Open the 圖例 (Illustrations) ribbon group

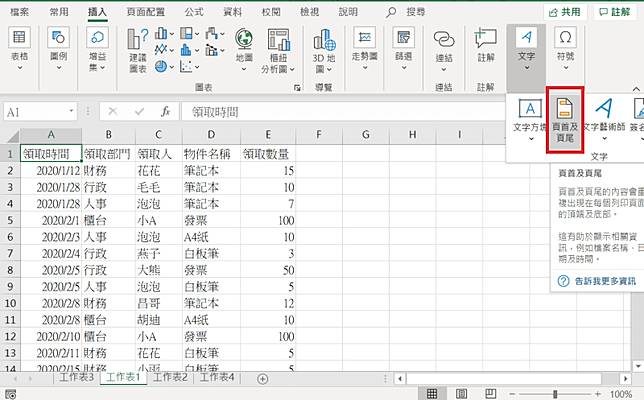click(x=58, y=48)
